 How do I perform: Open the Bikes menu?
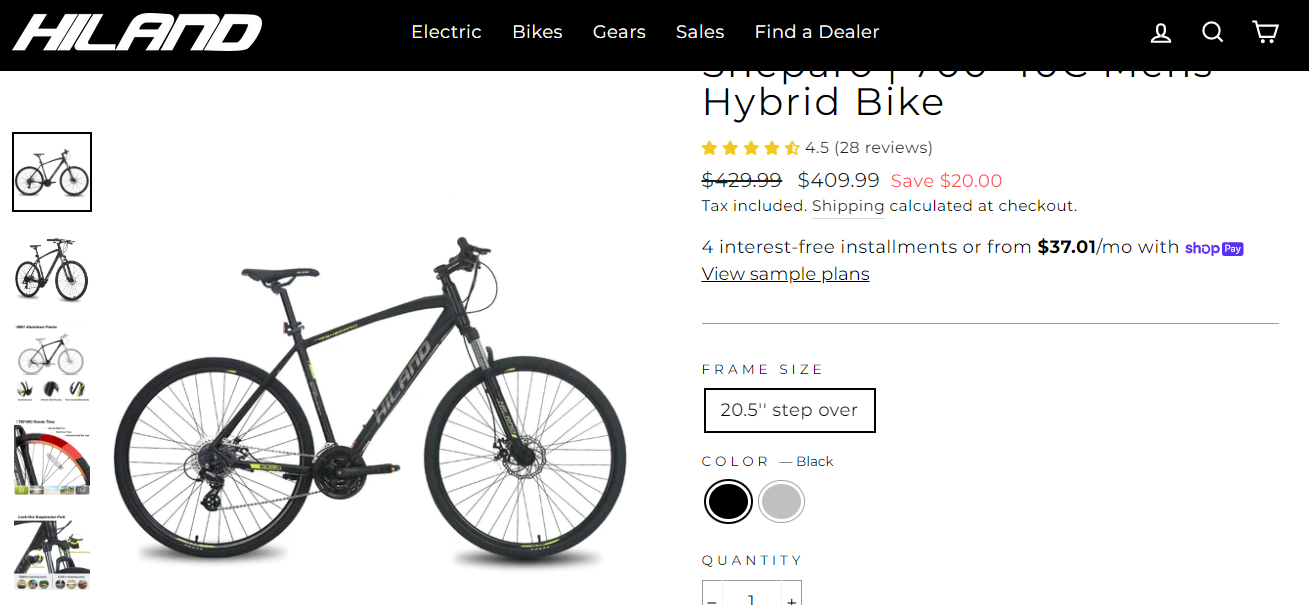(x=537, y=32)
